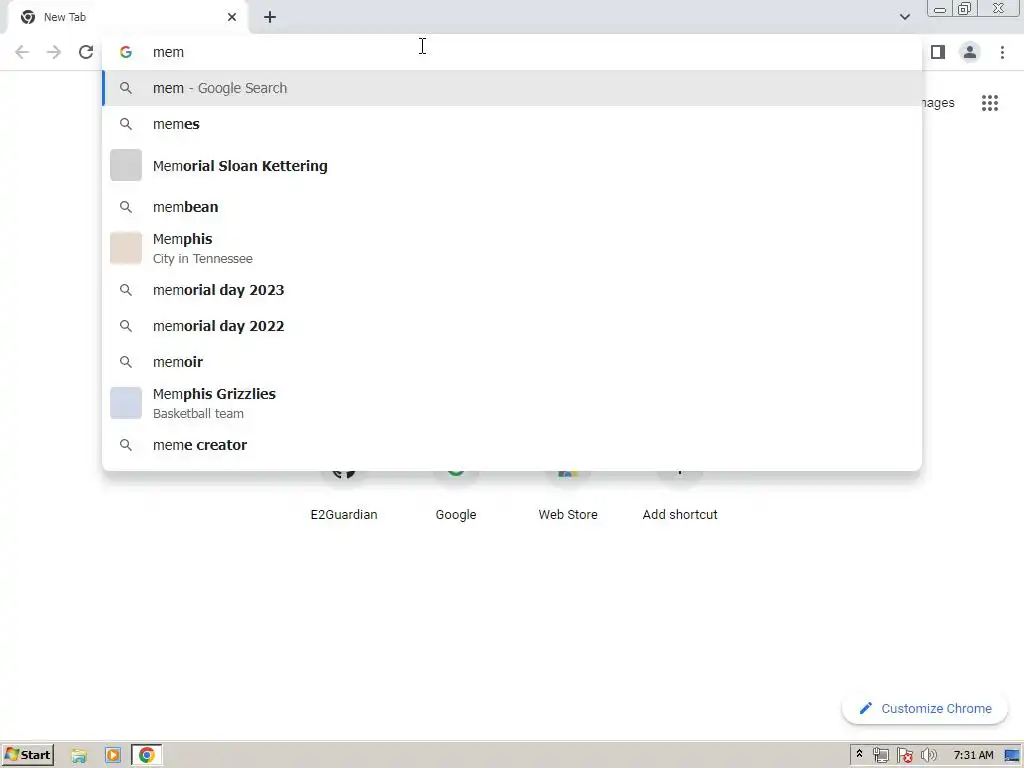Click the Google G icon in address bar
Viewport: 1024px width, 768px height.
[126, 52]
